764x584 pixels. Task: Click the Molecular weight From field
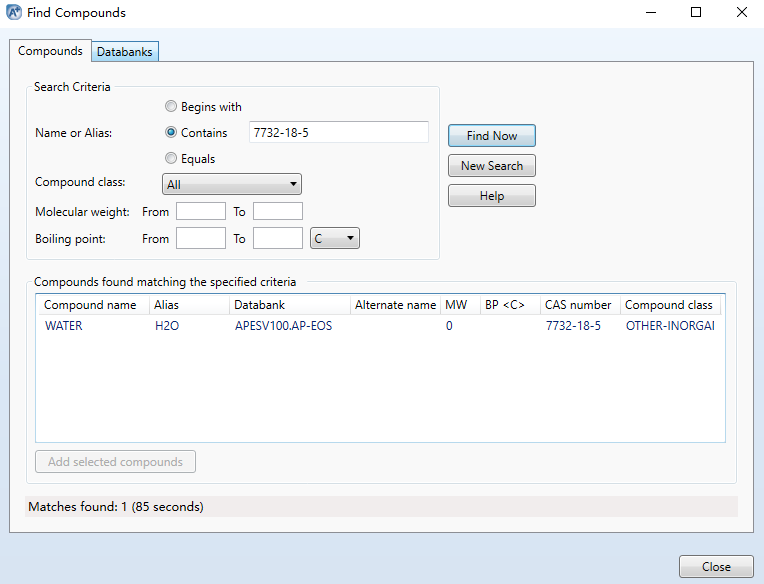(201, 211)
